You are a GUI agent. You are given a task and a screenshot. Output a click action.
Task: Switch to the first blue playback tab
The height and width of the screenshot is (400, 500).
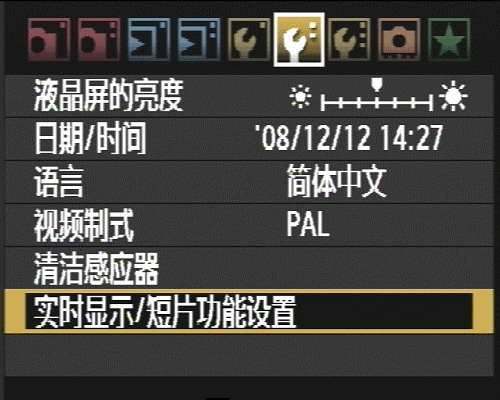point(149,40)
